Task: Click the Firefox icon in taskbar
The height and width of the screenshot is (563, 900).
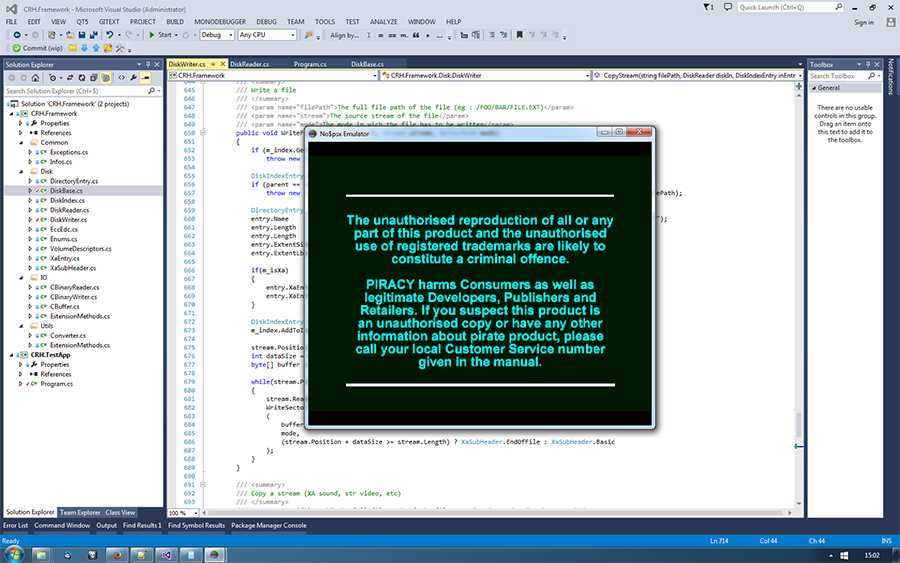Action: tap(117, 555)
